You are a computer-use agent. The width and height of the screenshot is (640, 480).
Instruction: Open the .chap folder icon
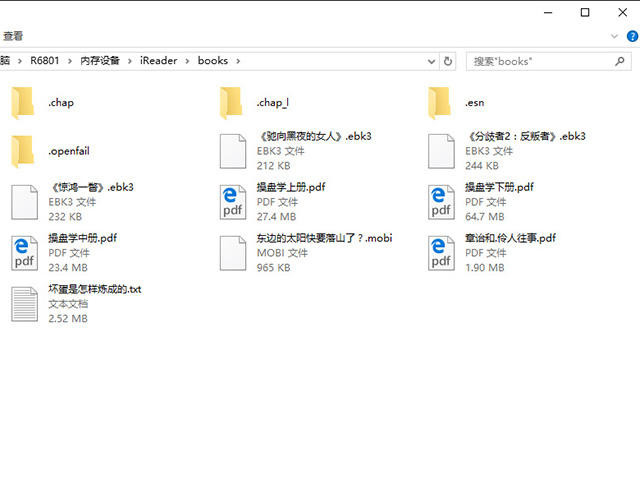23,103
